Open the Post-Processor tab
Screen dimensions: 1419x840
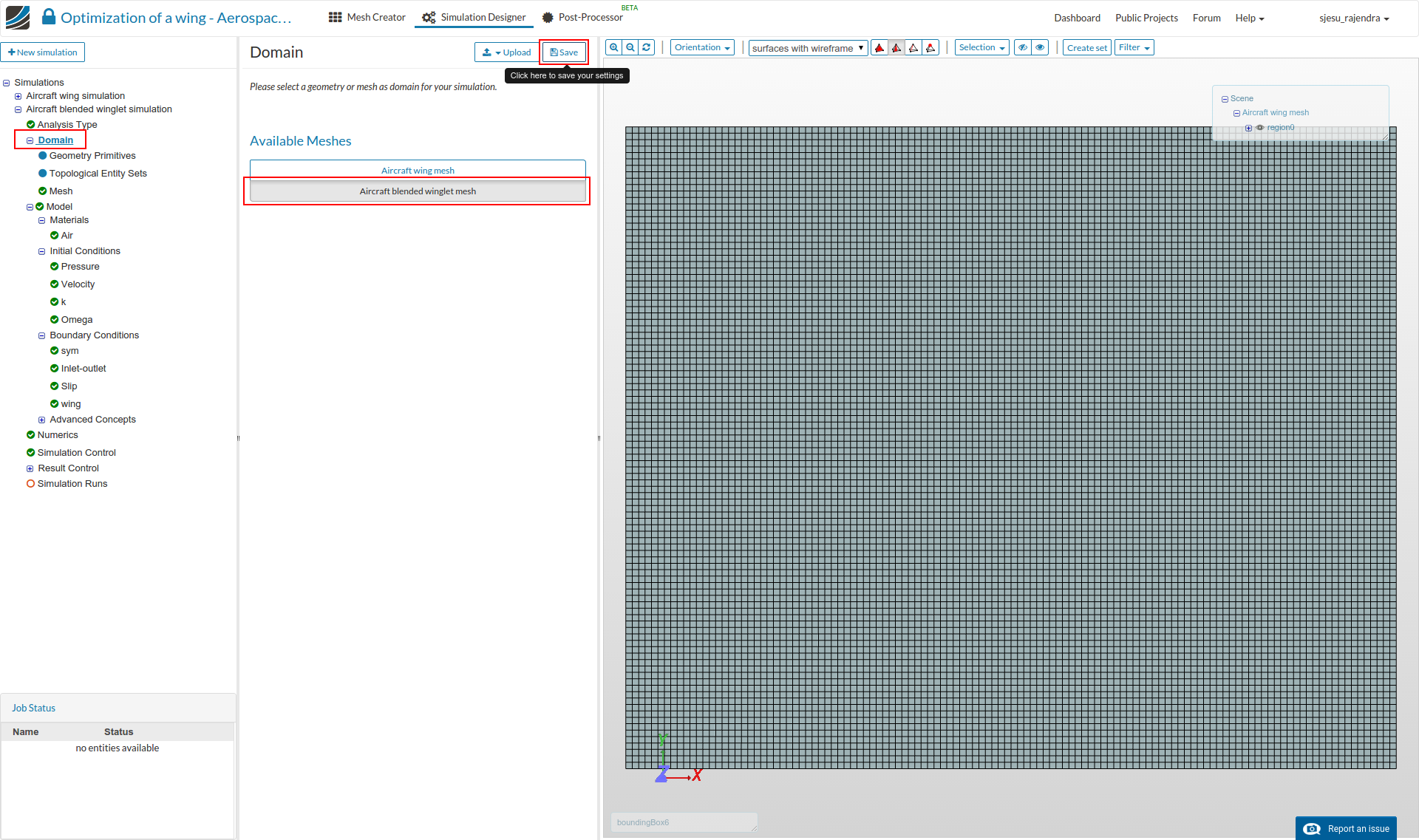click(x=582, y=17)
